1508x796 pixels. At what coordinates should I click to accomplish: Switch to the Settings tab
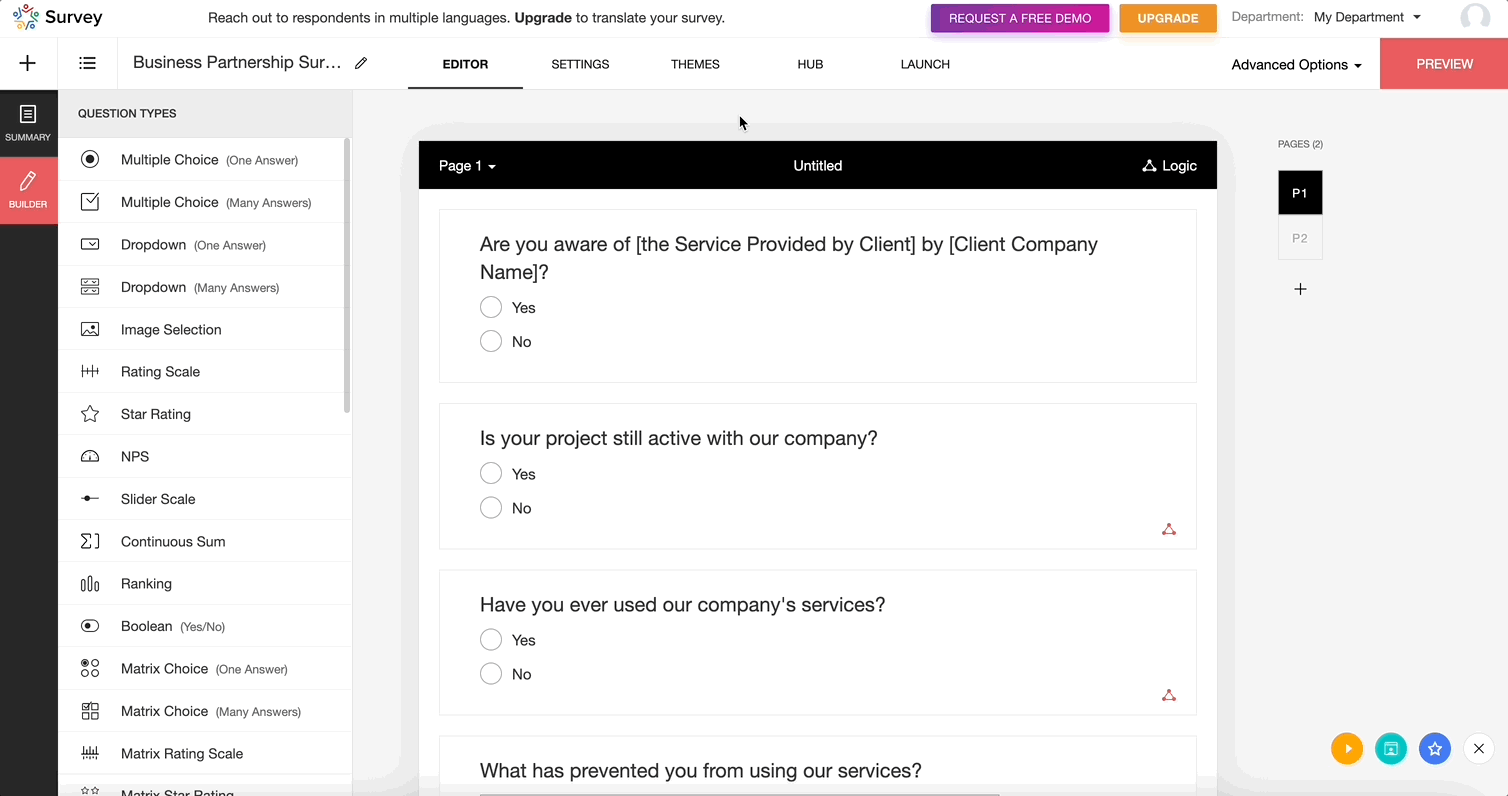click(x=580, y=64)
